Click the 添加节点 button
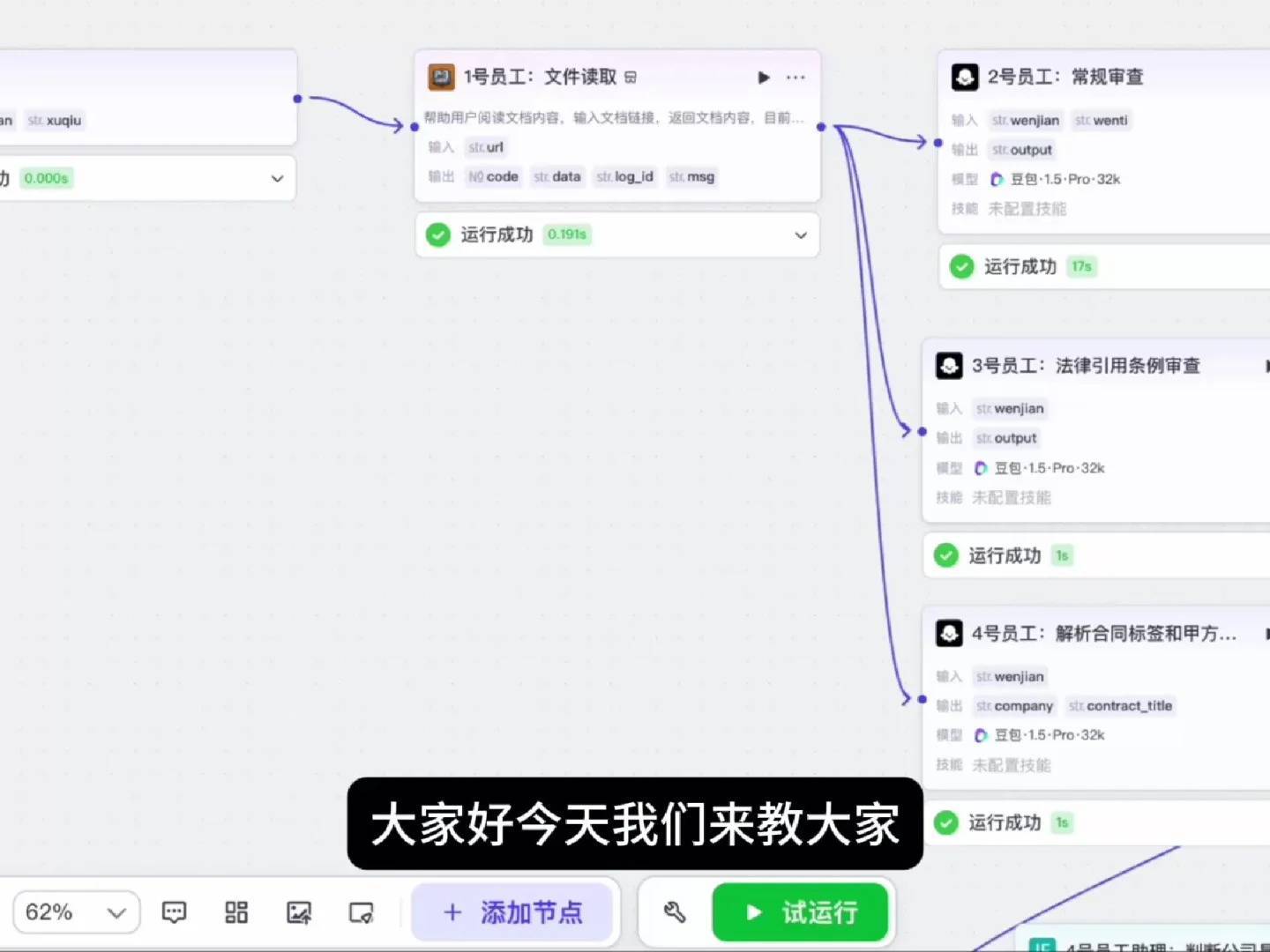The image size is (1270, 952). [514, 912]
